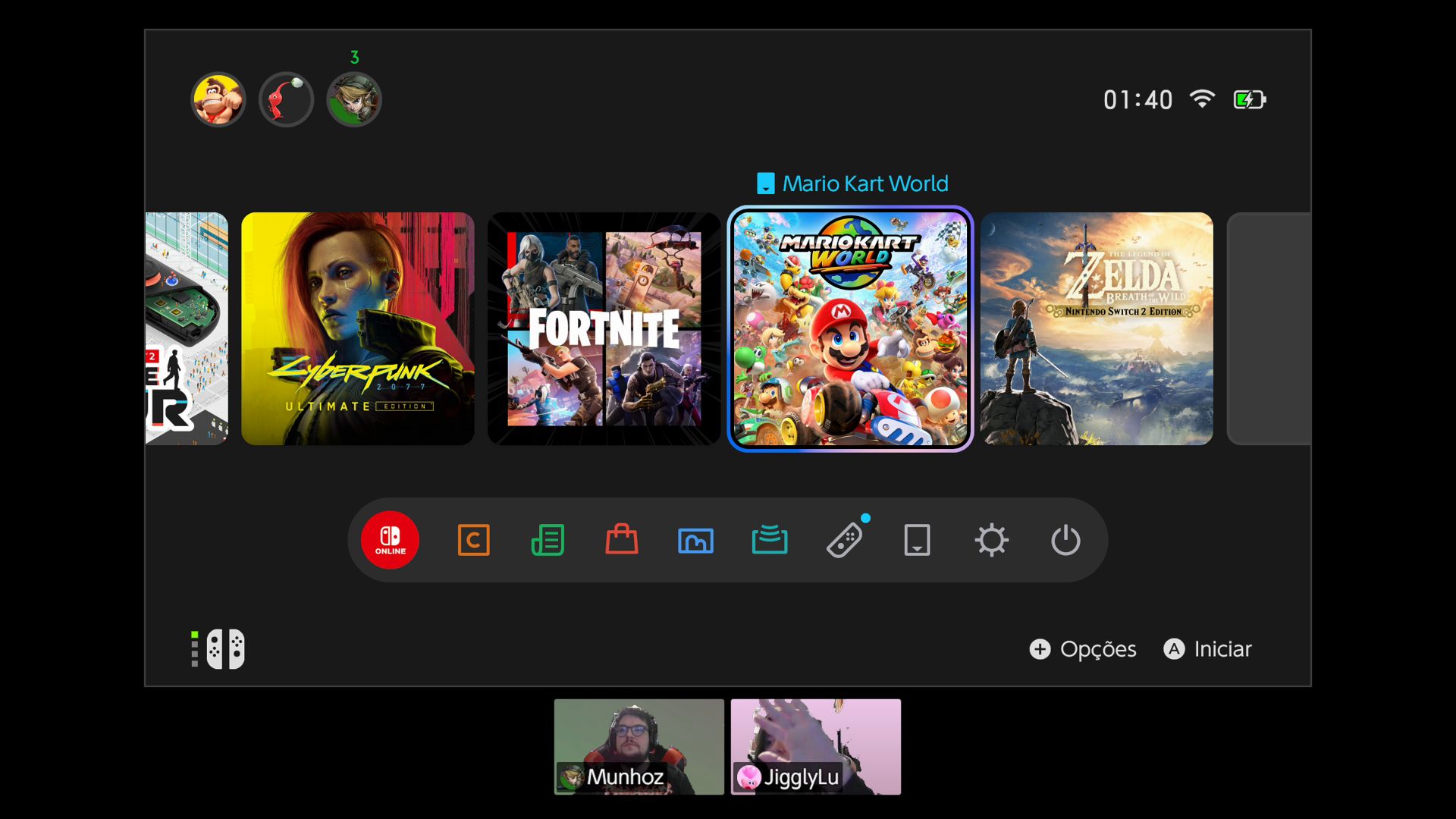Click the Munhoz webcam thumbnail

tap(639, 746)
